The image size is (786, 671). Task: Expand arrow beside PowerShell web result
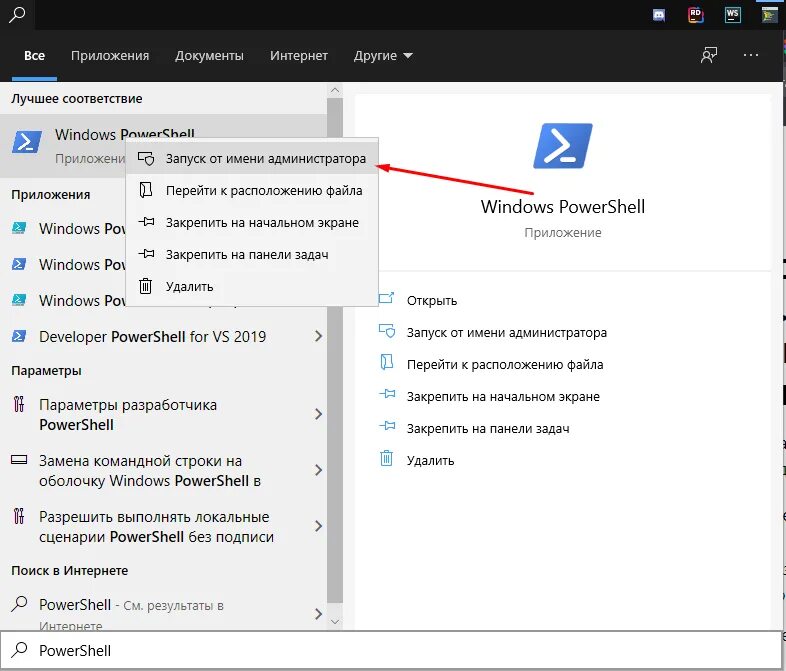tap(318, 614)
